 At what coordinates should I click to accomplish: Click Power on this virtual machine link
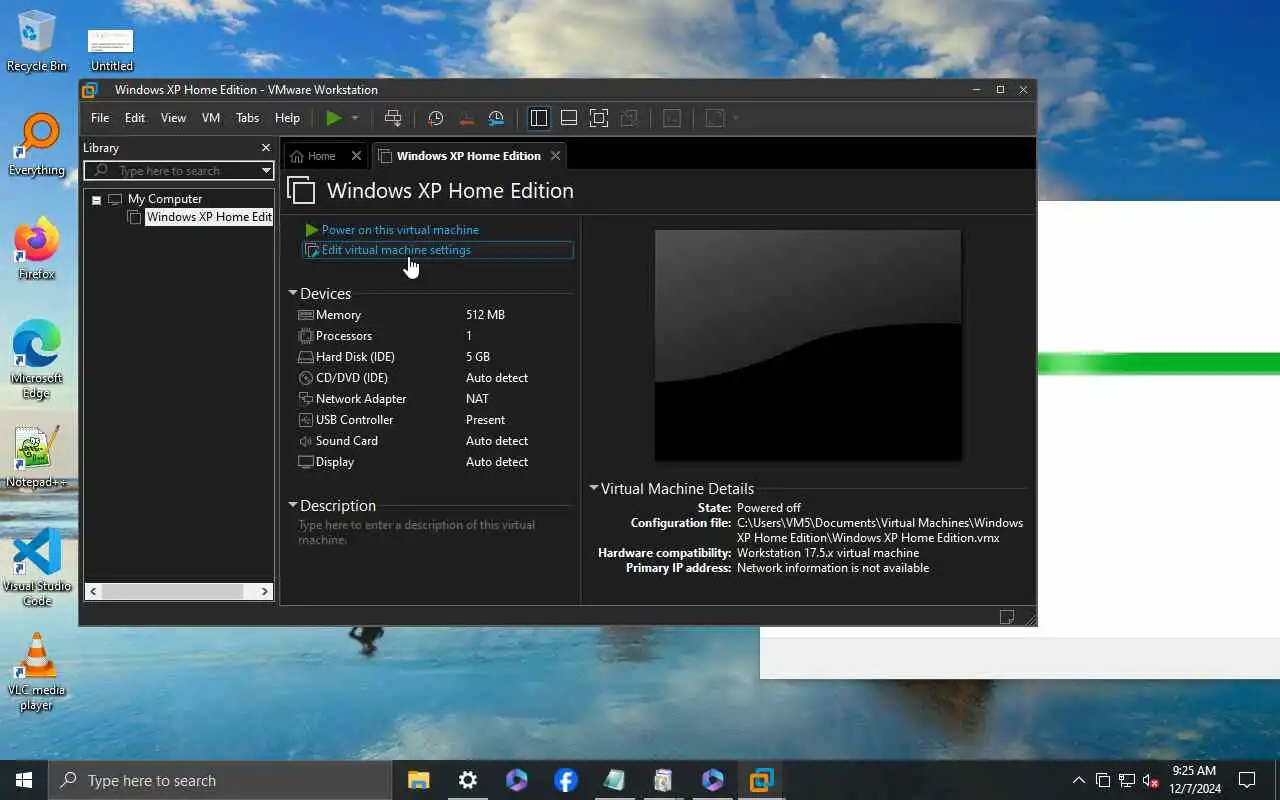(x=400, y=230)
